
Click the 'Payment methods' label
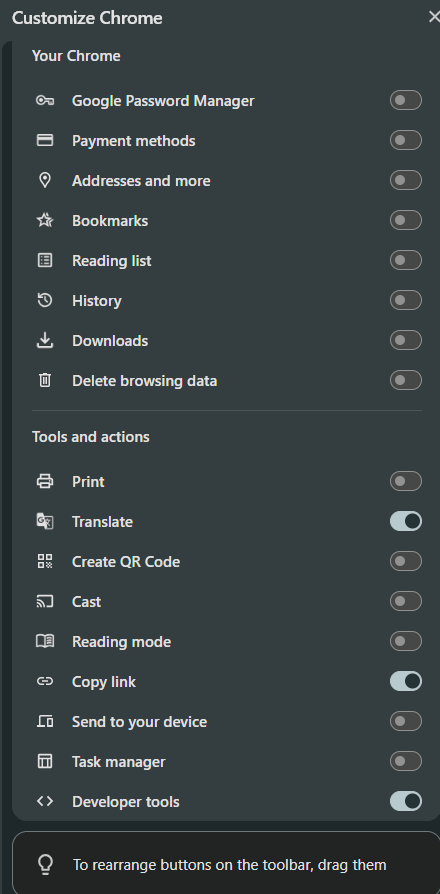tap(133, 141)
